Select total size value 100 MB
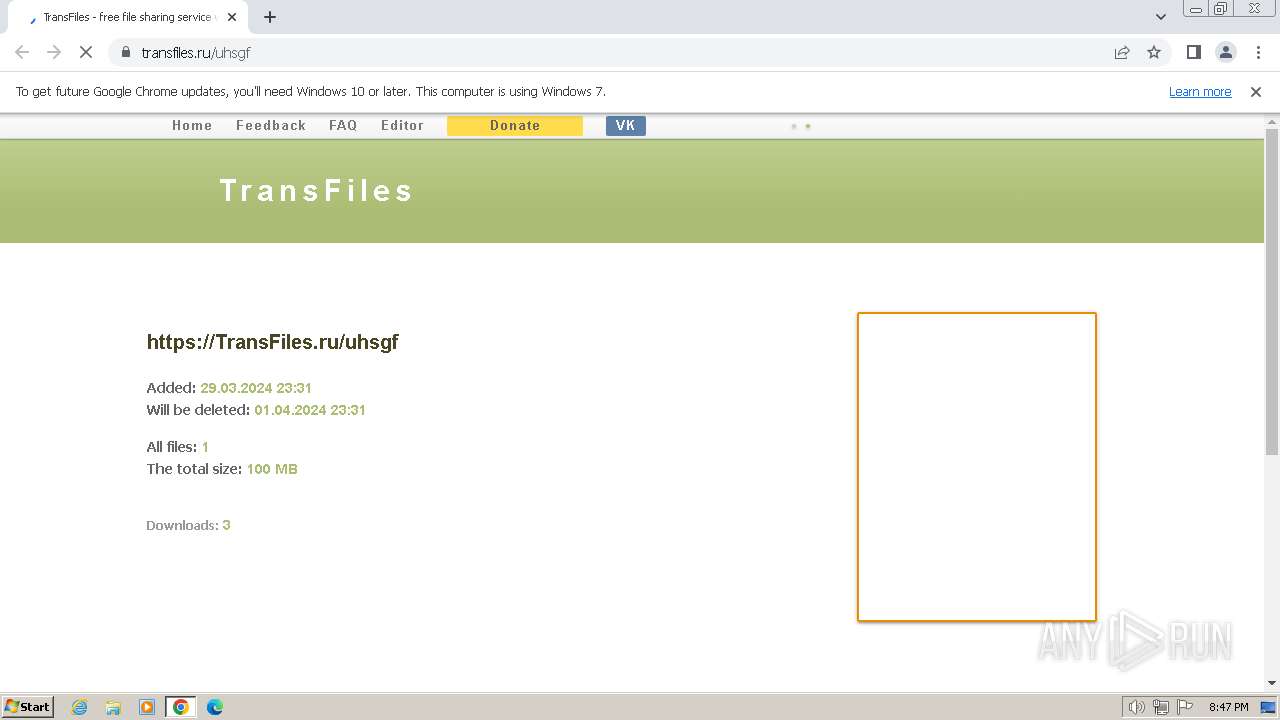1280x720 pixels. [272, 469]
